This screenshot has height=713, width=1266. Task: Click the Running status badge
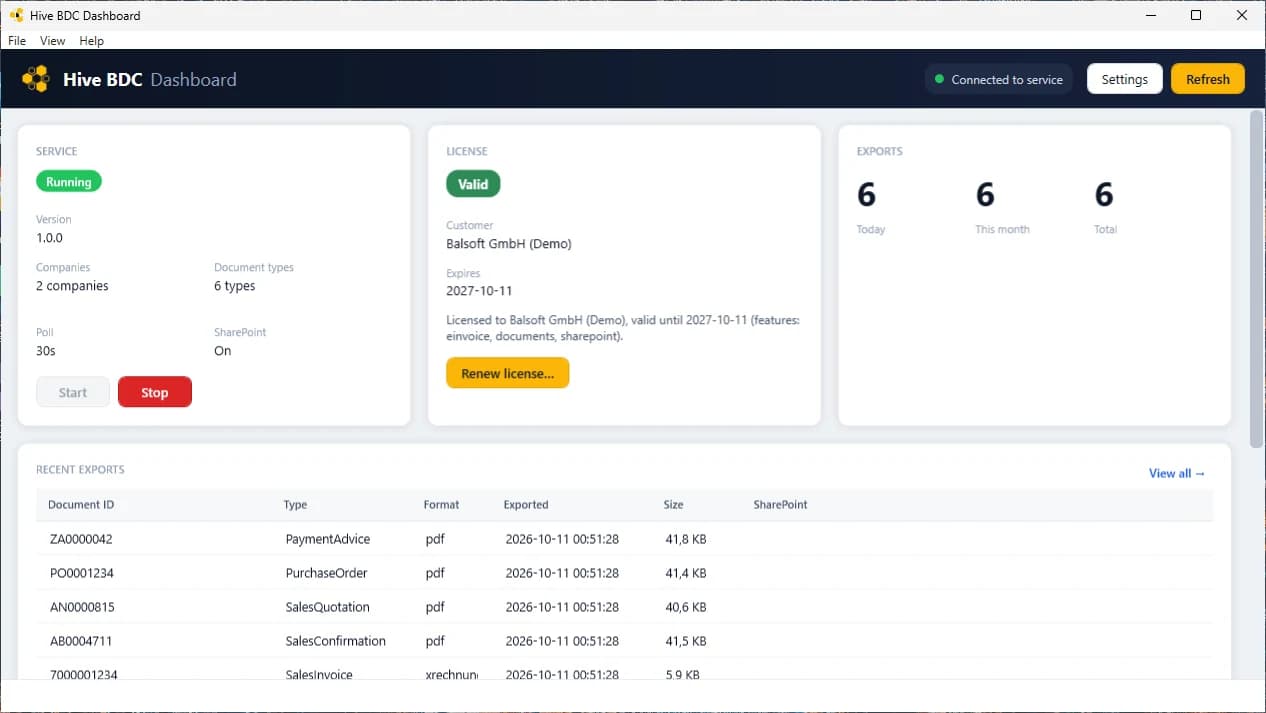[69, 182]
